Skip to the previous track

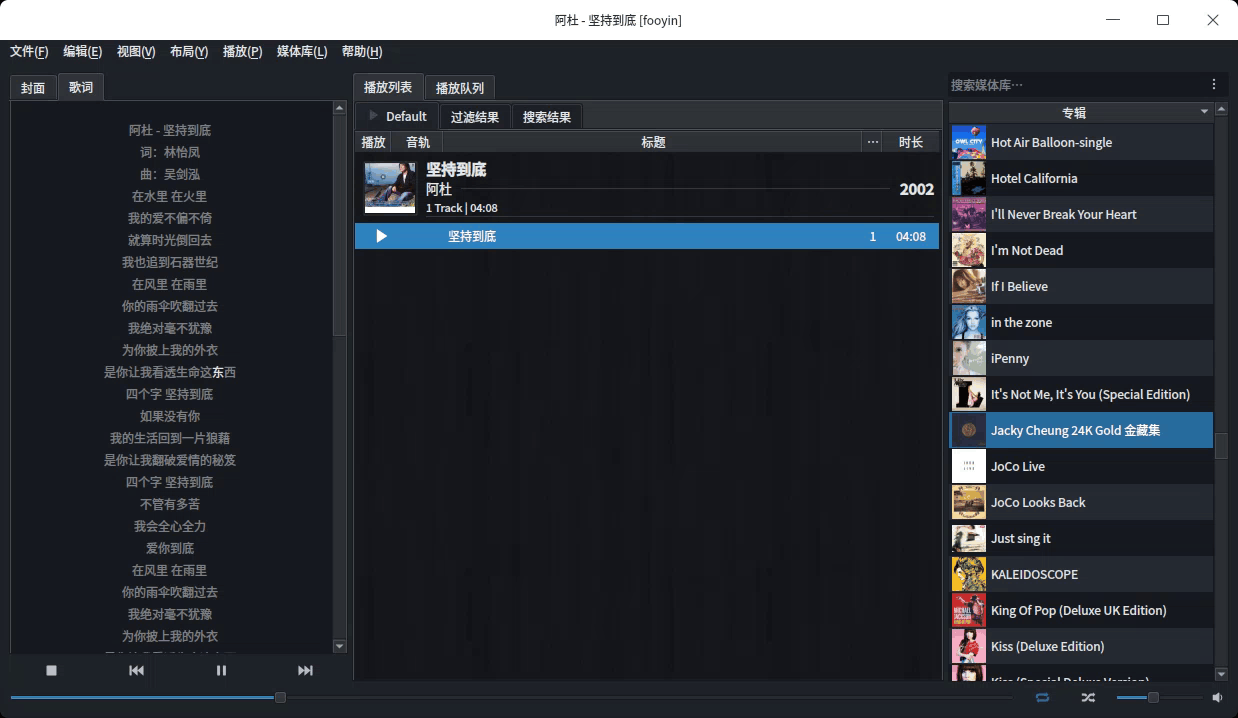pyautogui.click(x=137, y=670)
